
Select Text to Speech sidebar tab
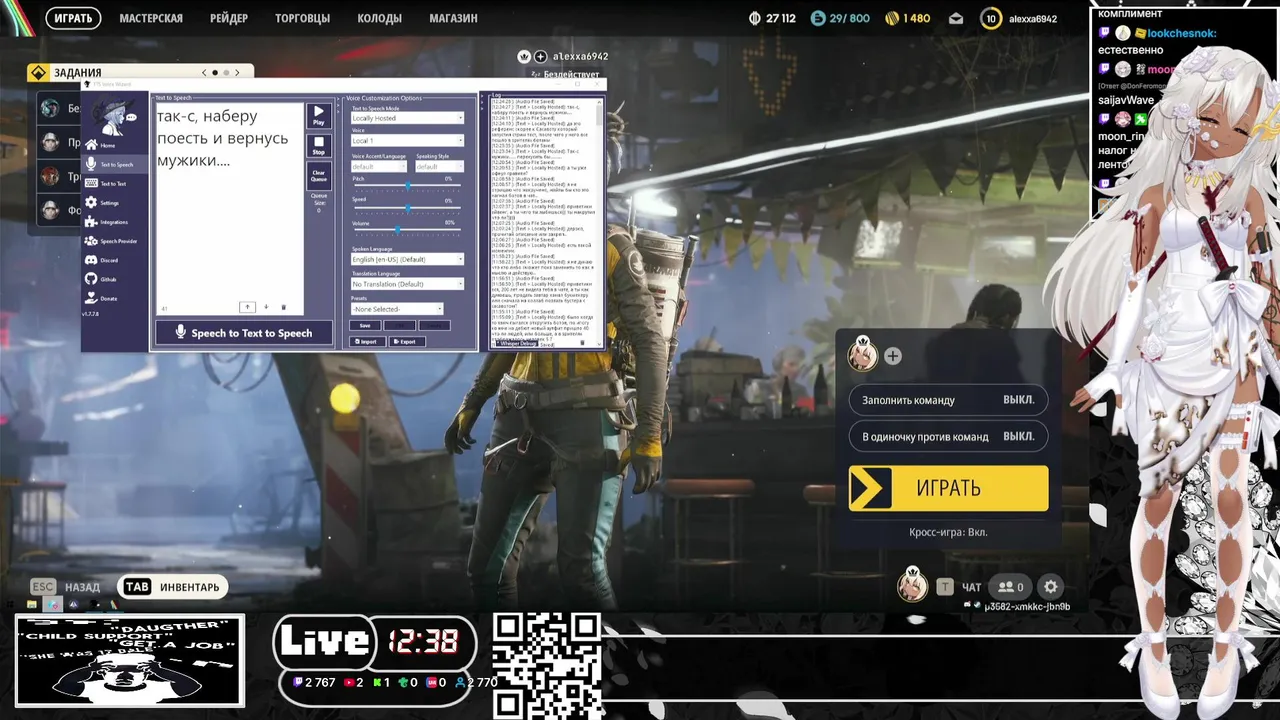point(116,164)
